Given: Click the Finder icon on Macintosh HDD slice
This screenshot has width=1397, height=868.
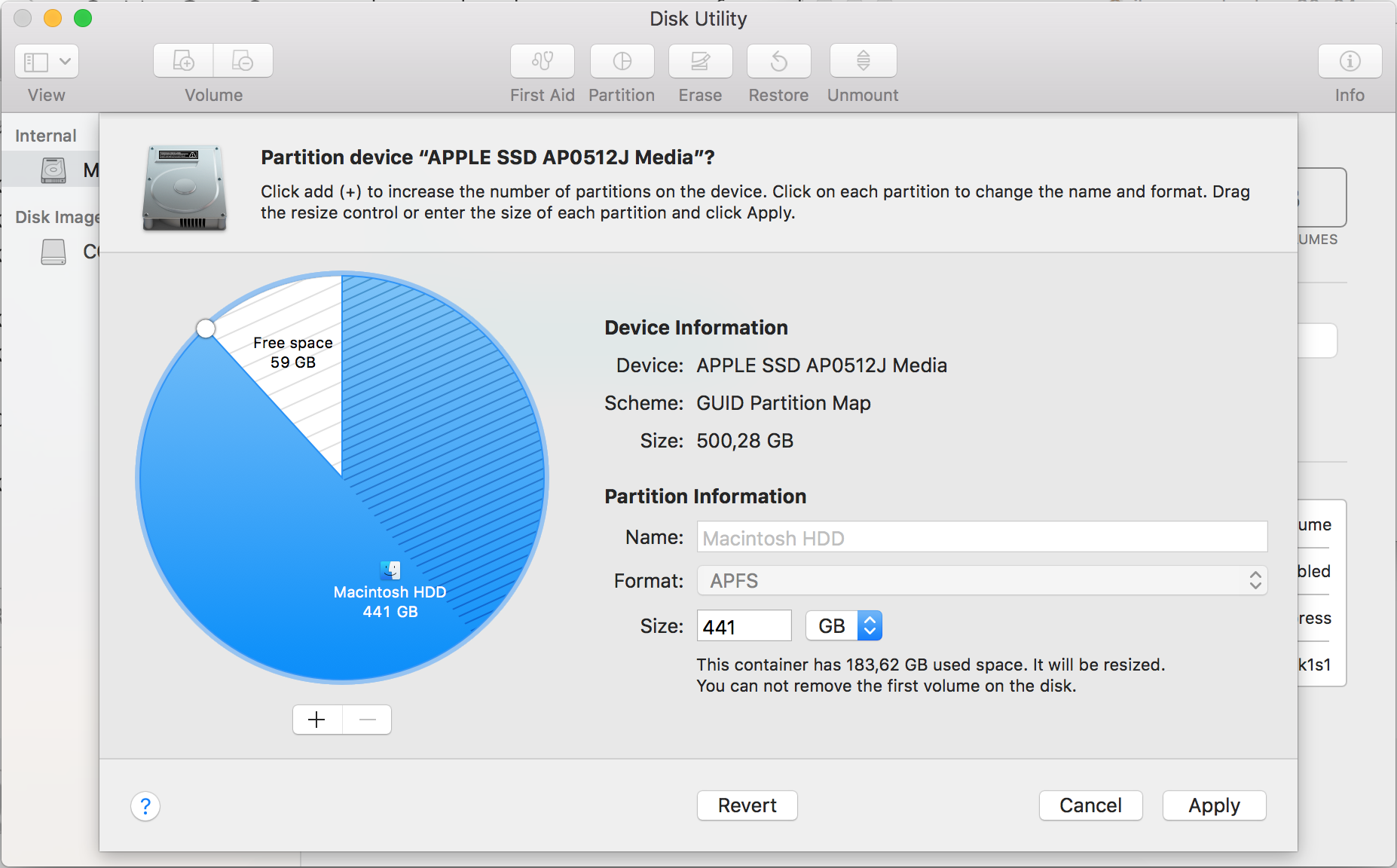Looking at the screenshot, I should point(390,570).
